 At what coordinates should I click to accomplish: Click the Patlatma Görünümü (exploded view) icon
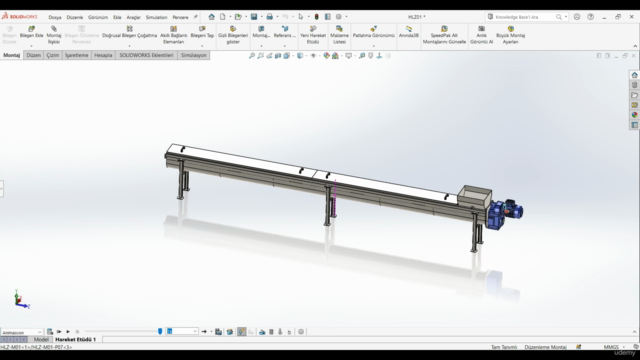[x=373, y=29]
